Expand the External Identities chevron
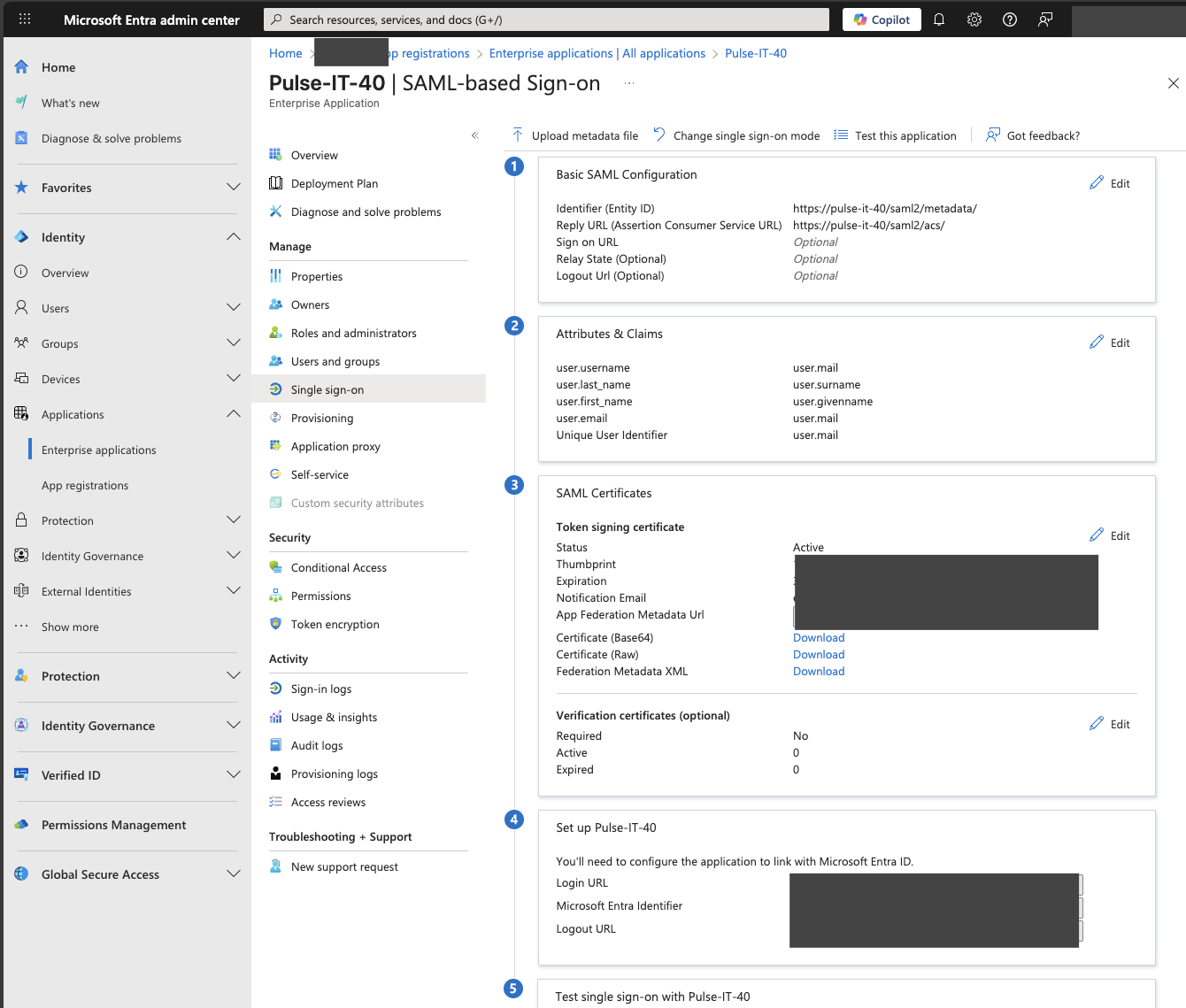 pyautogui.click(x=234, y=591)
